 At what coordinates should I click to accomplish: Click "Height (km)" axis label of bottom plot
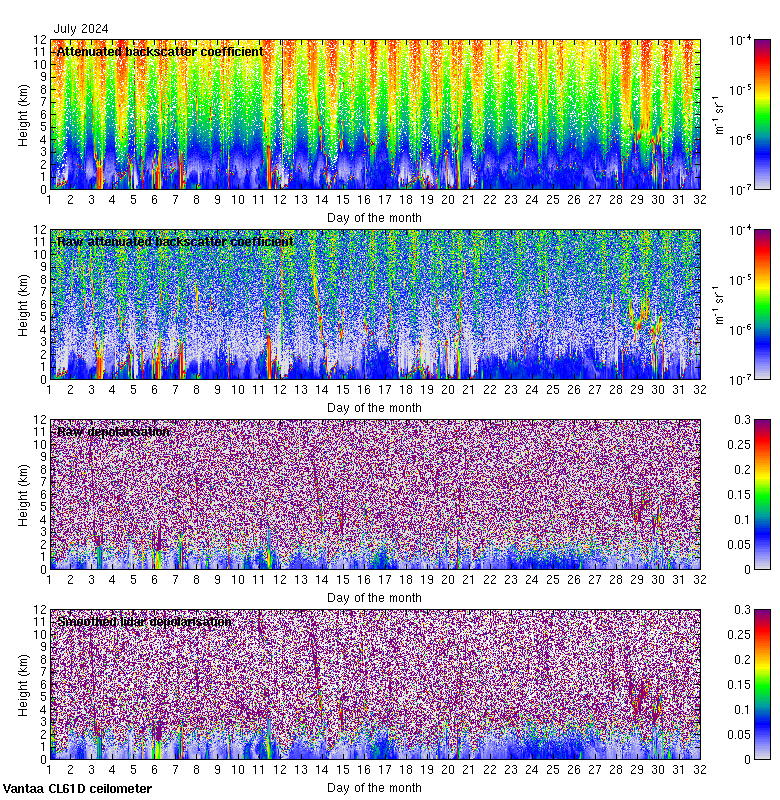click(24, 684)
